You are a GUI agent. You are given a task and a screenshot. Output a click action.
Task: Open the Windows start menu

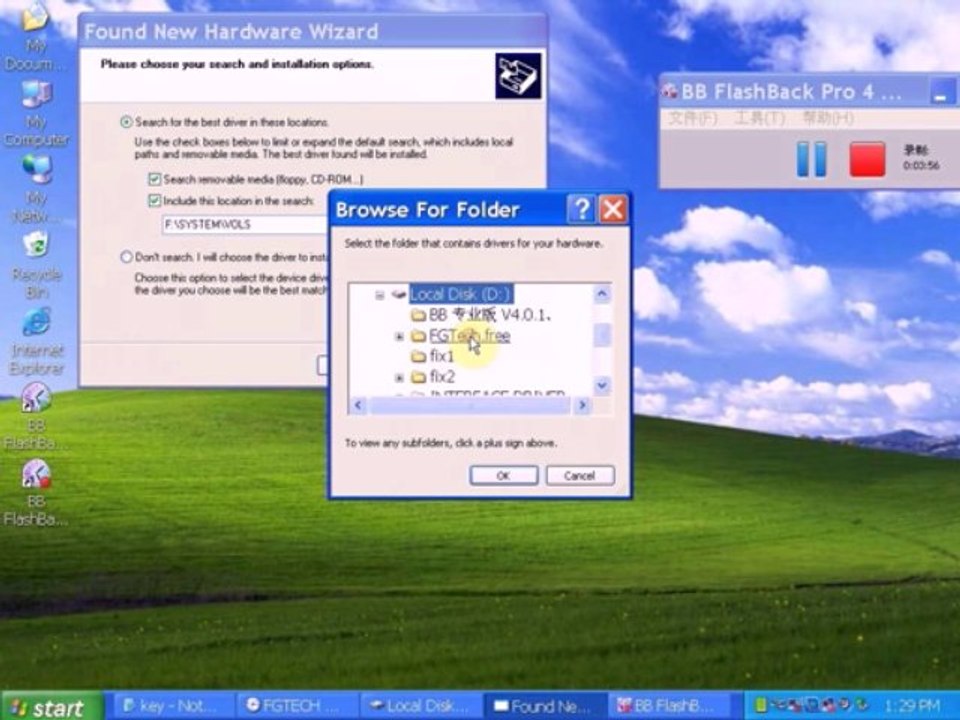tap(51, 707)
